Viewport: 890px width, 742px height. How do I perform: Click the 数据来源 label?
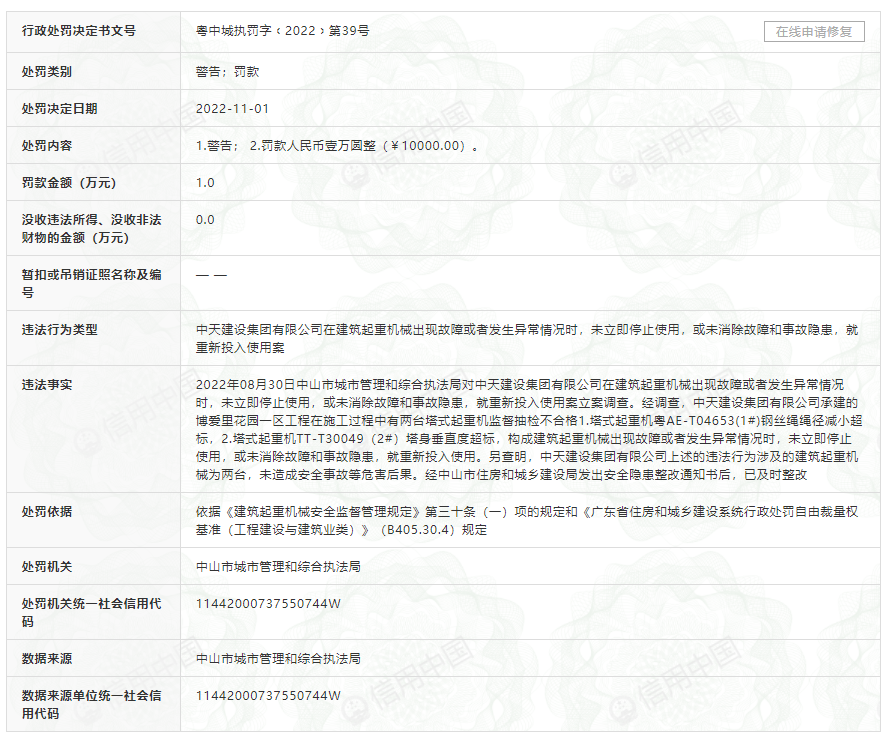pyautogui.click(x=47, y=658)
